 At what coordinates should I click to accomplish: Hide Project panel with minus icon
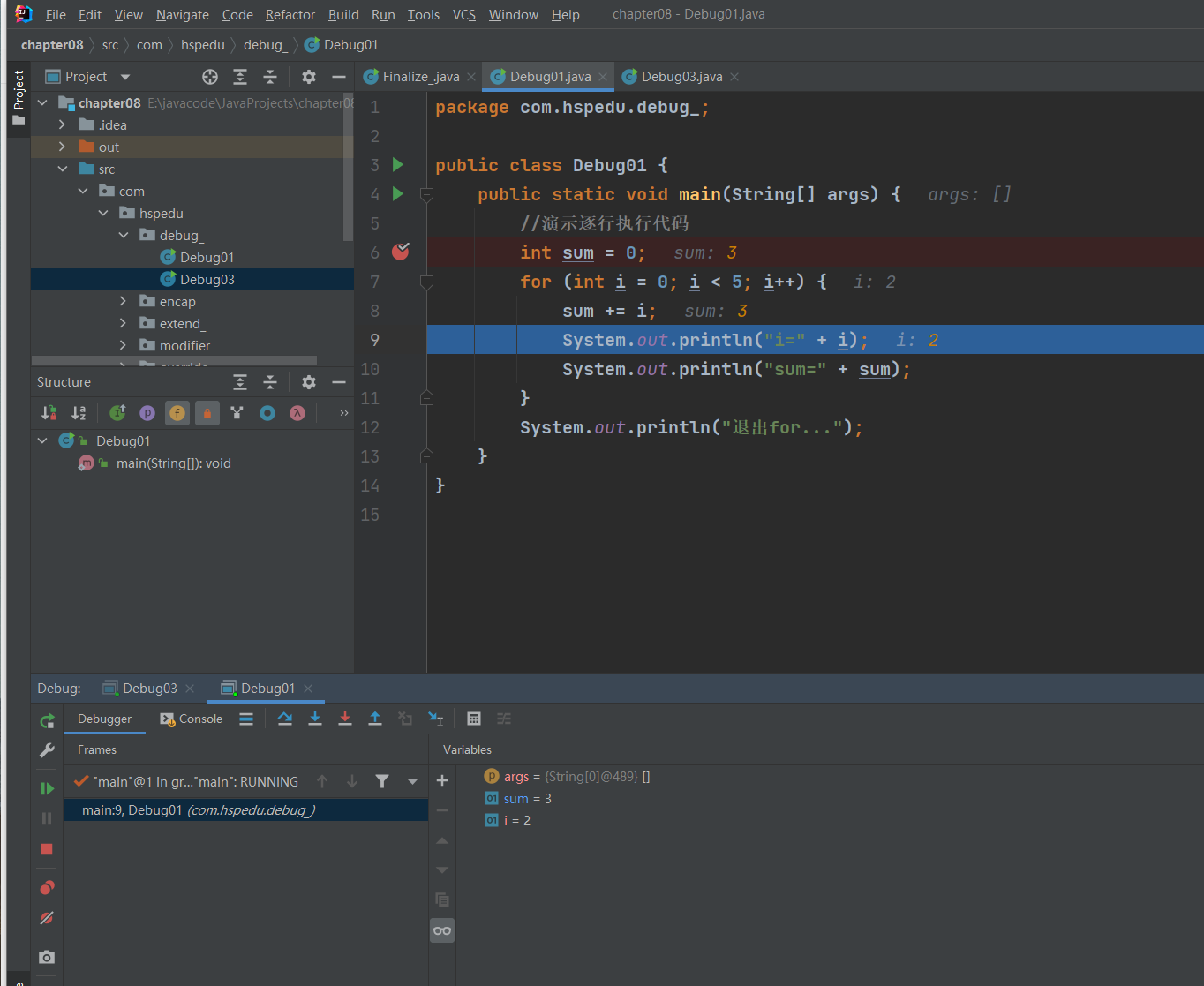pyautogui.click(x=338, y=77)
